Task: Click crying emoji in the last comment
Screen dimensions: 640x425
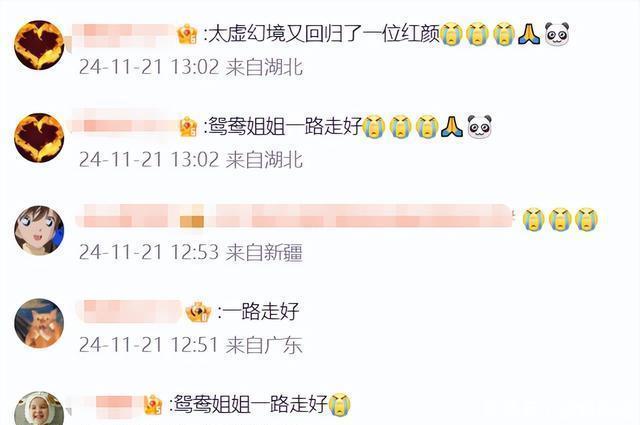Action: click(340, 405)
